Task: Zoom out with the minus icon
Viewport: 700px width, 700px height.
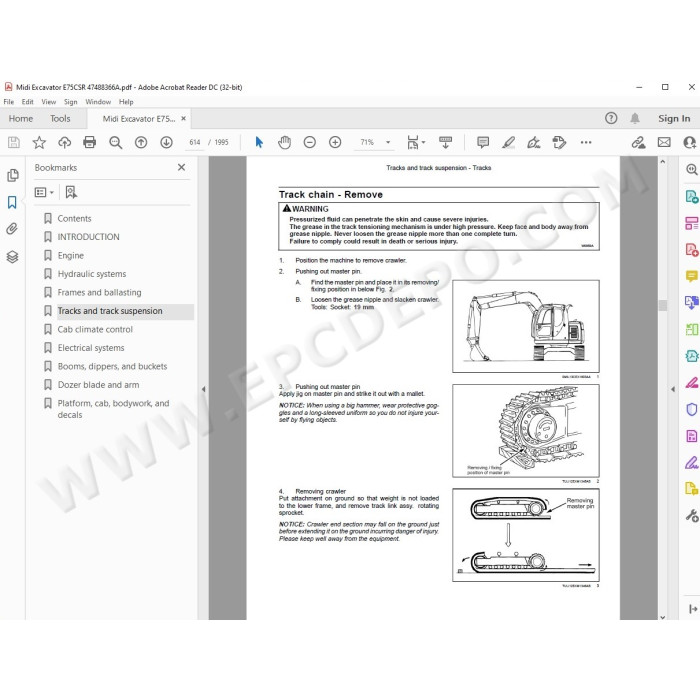Action: click(x=309, y=142)
